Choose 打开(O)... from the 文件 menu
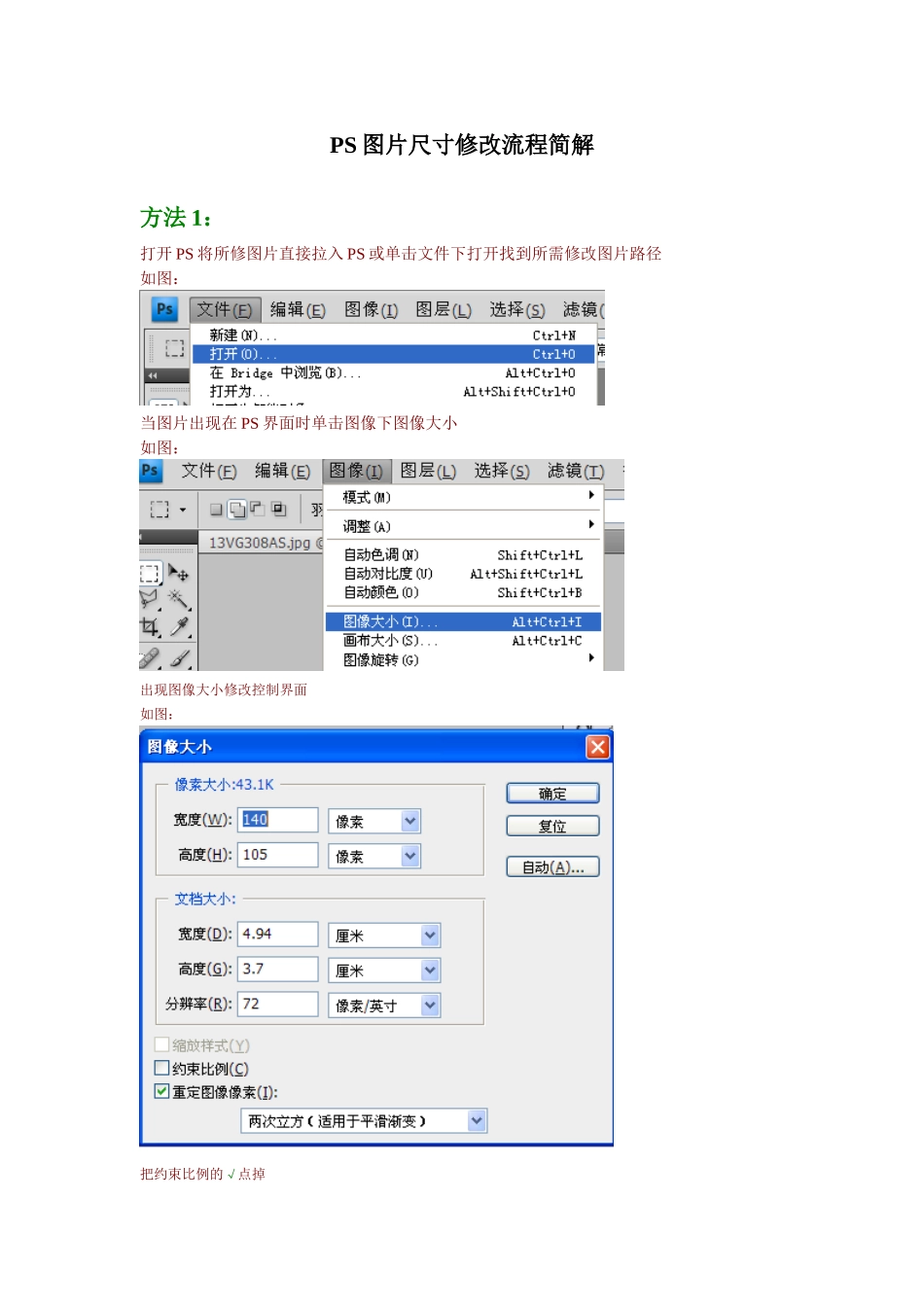The height and width of the screenshot is (1307, 924). tap(393, 354)
